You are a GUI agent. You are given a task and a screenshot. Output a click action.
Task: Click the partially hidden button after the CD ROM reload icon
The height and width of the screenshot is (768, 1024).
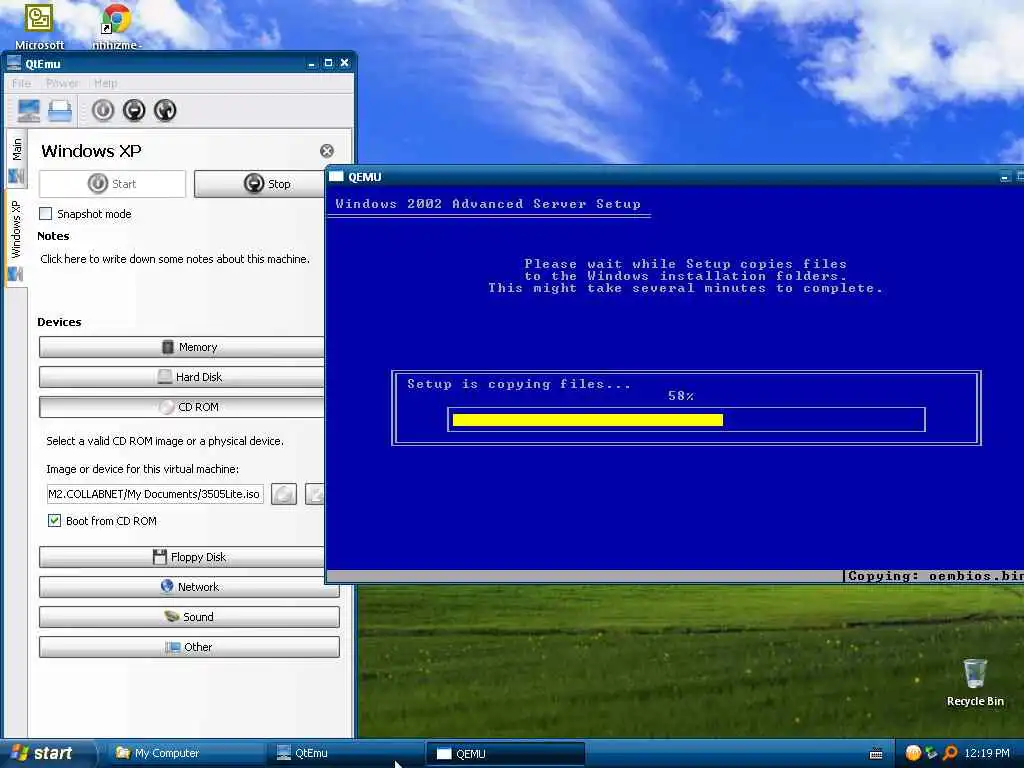coord(315,494)
